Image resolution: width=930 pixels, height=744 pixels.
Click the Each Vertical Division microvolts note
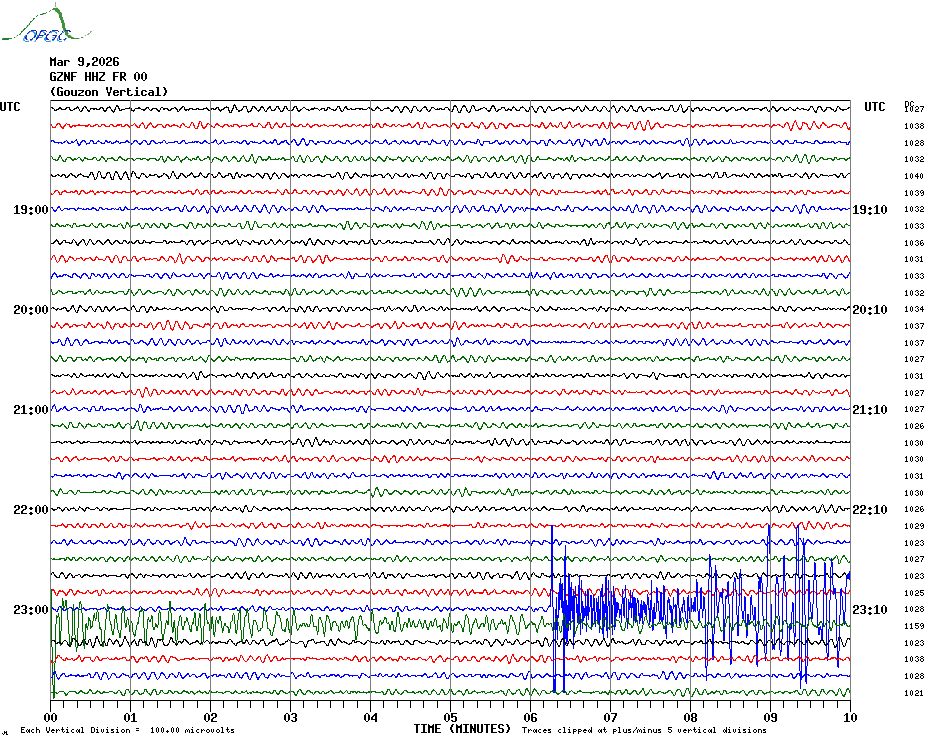[127, 730]
